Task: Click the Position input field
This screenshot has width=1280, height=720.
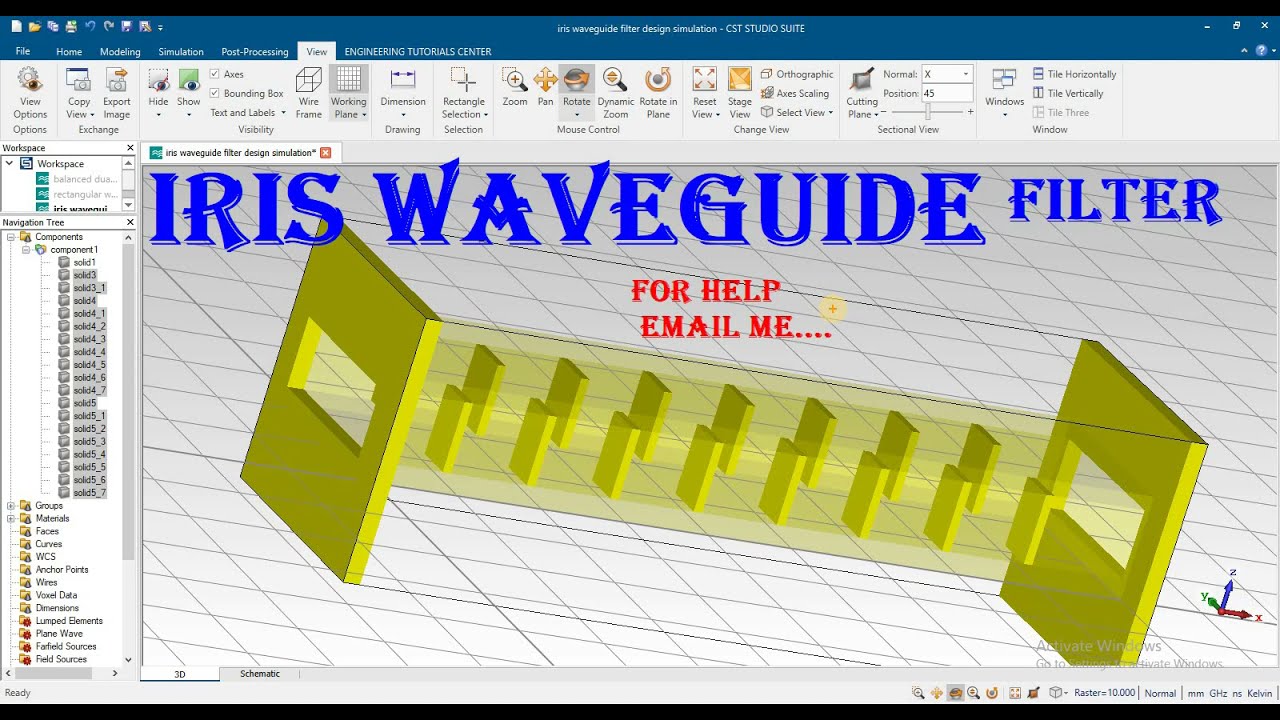Action: point(948,93)
